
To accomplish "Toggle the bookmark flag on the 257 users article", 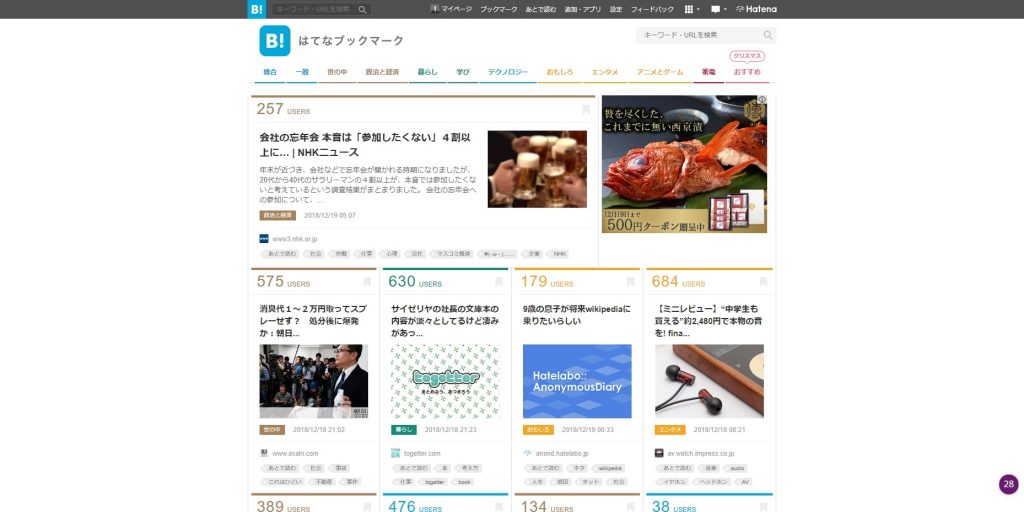I will pos(586,110).
